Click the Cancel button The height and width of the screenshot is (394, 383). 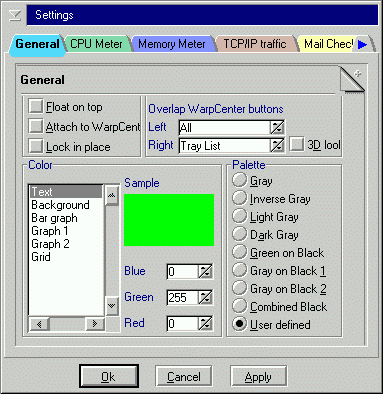pyautogui.click(x=184, y=376)
